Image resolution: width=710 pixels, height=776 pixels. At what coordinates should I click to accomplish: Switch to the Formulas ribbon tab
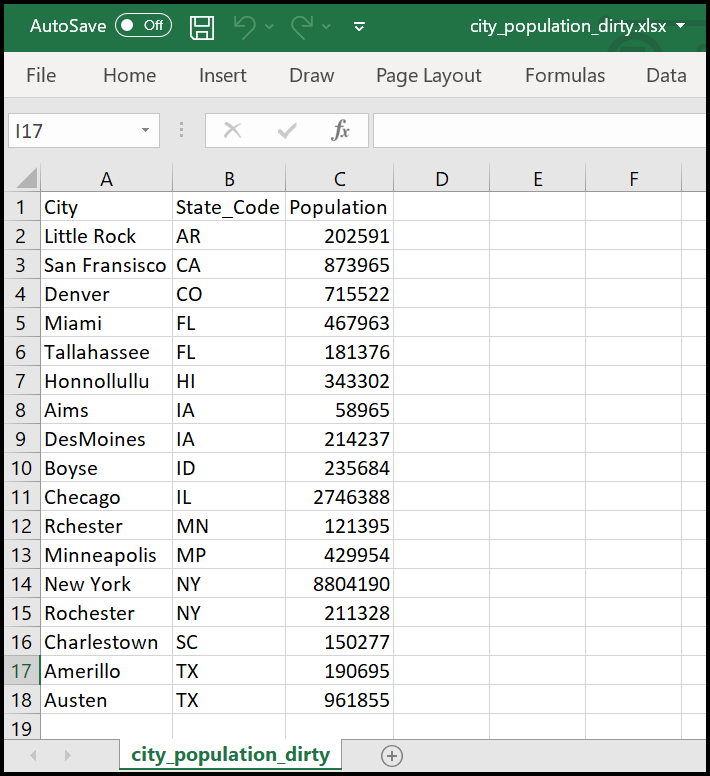point(565,75)
